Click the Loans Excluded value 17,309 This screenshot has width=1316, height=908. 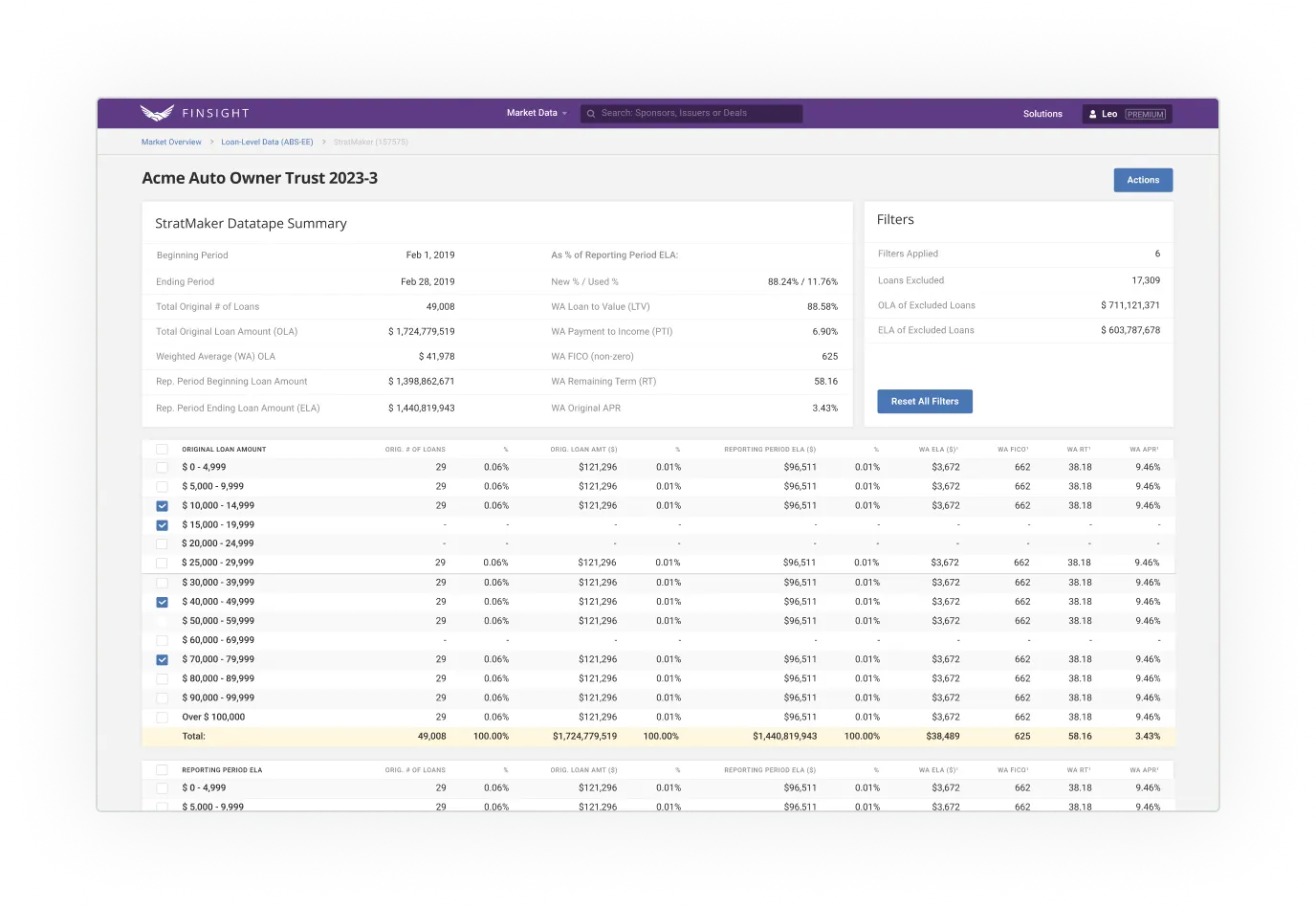(1146, 280)
